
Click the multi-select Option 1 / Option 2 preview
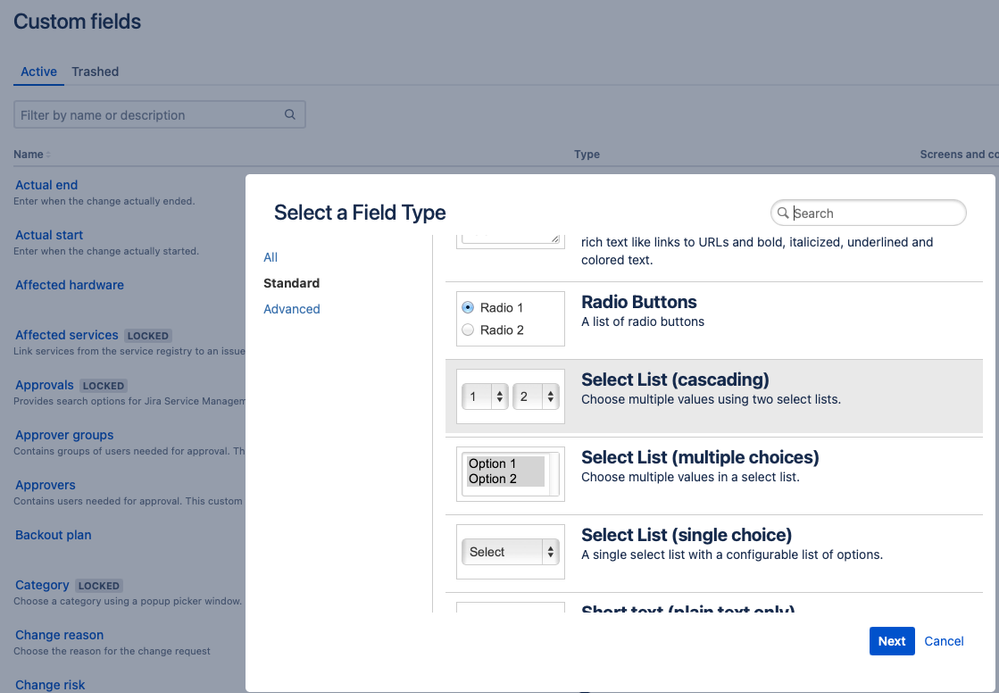coord(510,474)
